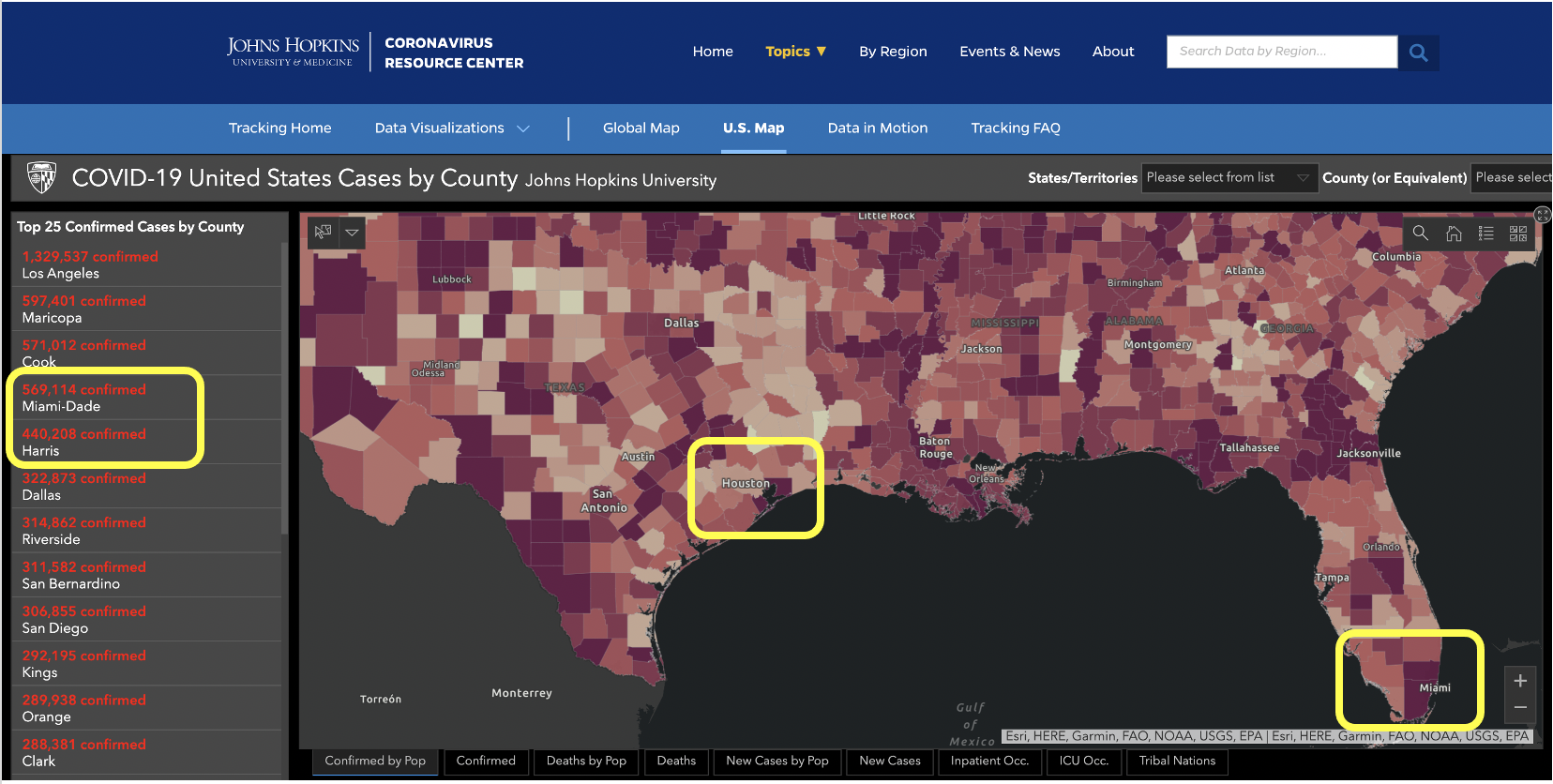1553x784 pixels.
Task: Open the Data in Motion page
Action: [877, 128]
